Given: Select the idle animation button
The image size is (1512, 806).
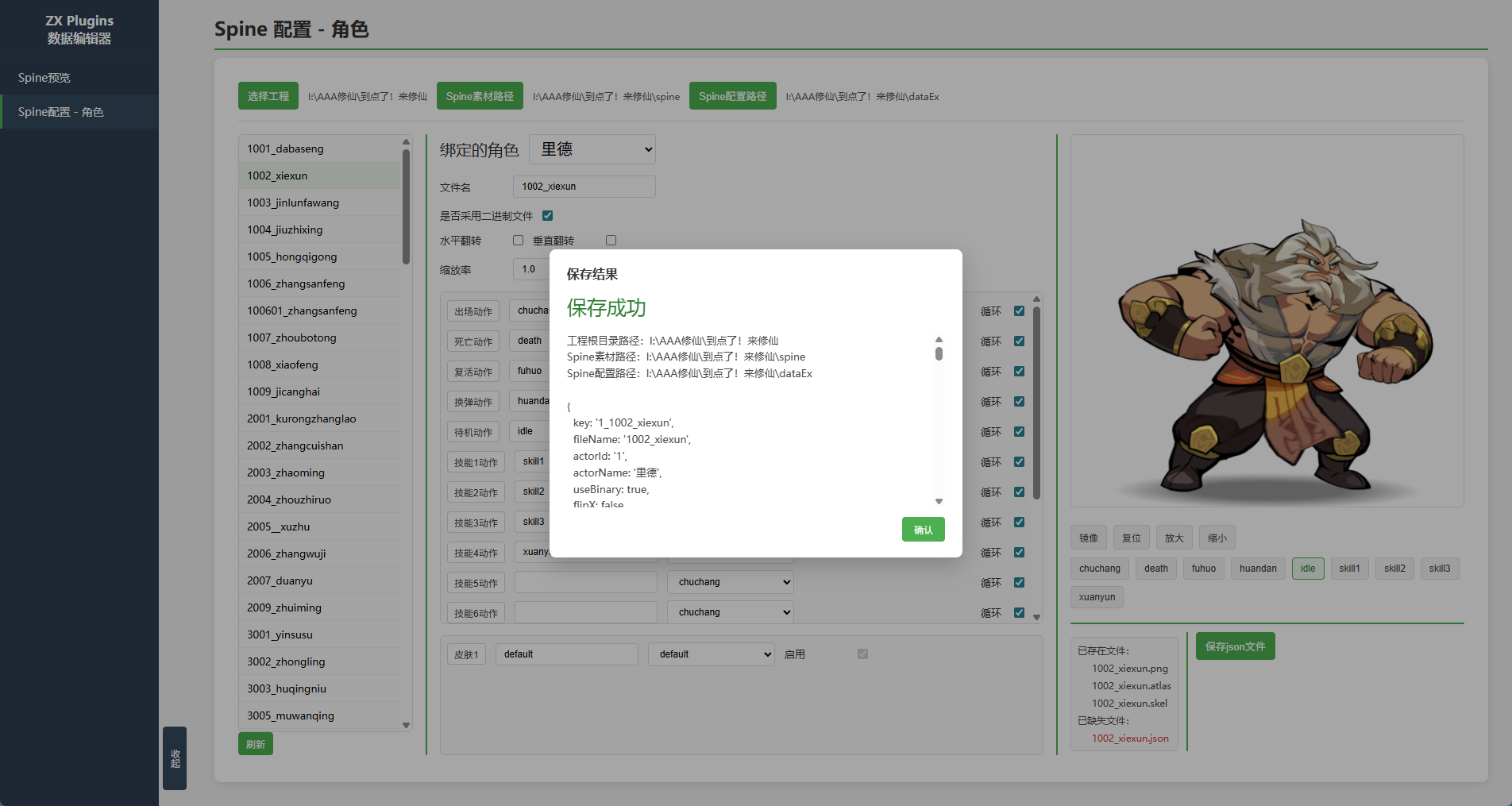Looking at the screenshot, I should [x=1308, y=569].
